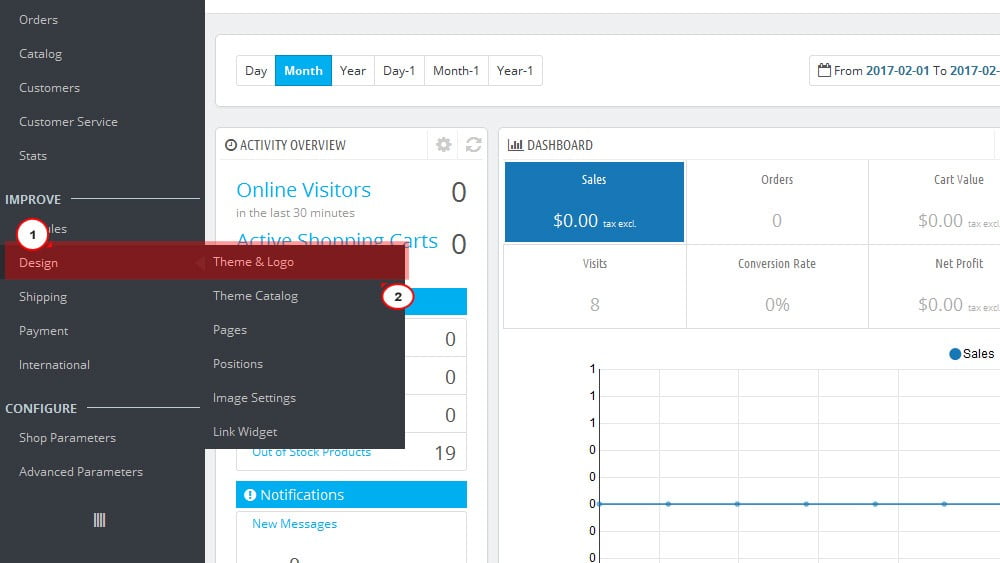
Task: Open the date range picker
Action: (906, 71)
